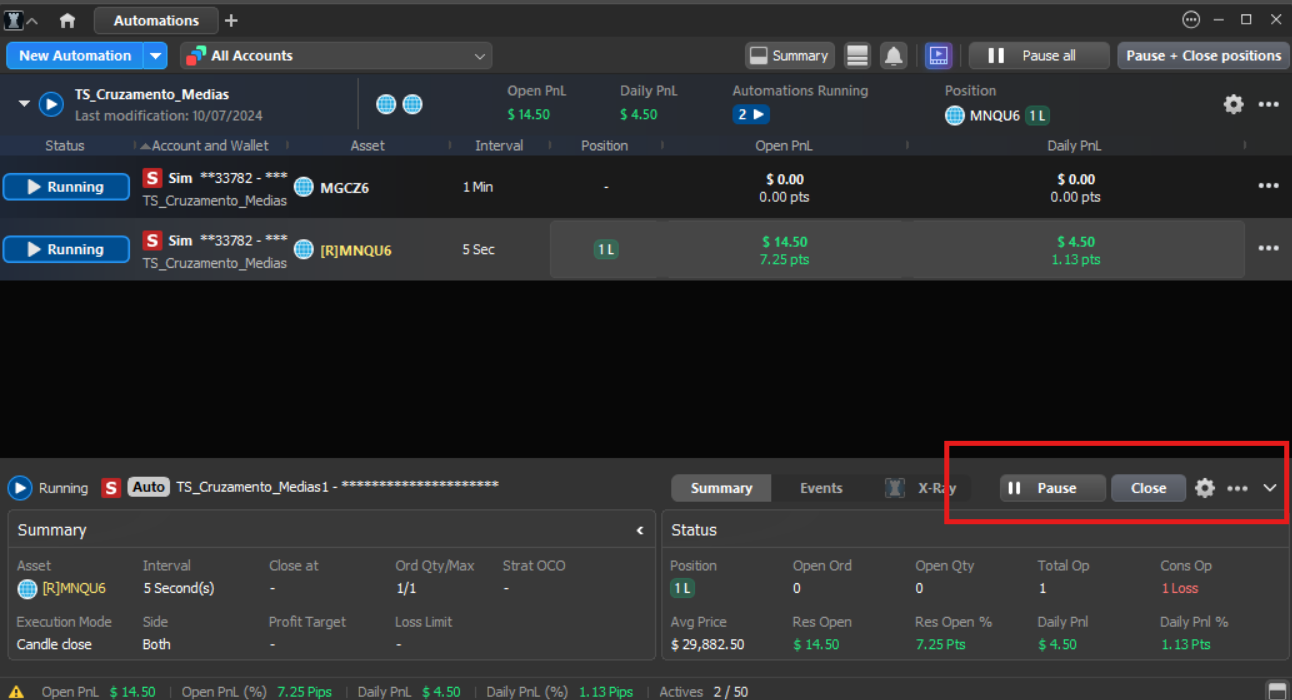
Task: Click the 1 Loss value under Cons Op
Action: 1179,588
